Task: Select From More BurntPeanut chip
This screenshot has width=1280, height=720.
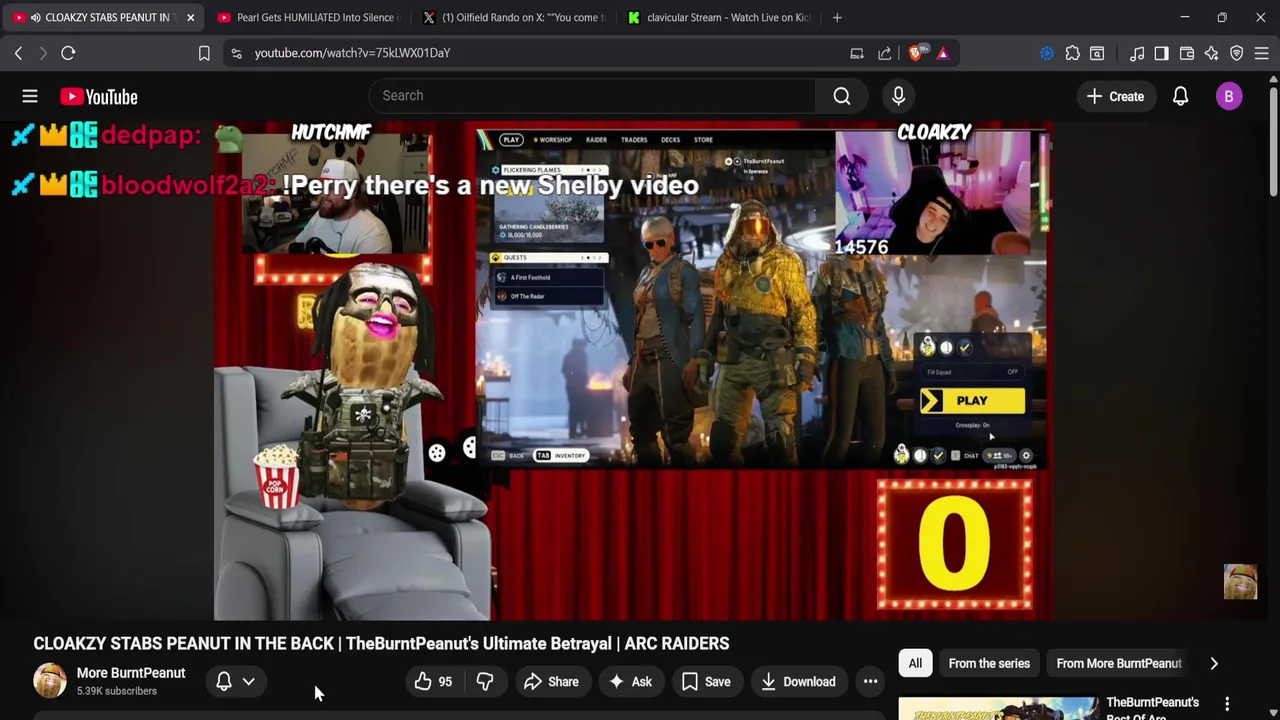Action: pyautogui.click(x=1119, y=663)
